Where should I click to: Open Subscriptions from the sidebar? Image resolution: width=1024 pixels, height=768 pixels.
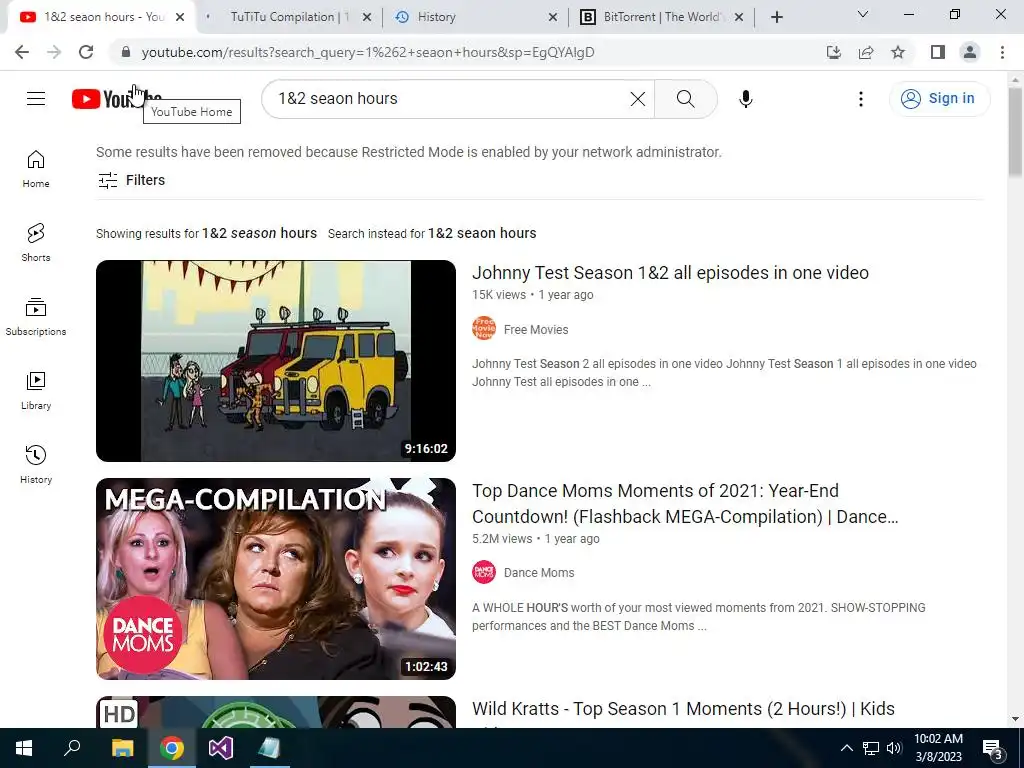[x=36, y=316]
